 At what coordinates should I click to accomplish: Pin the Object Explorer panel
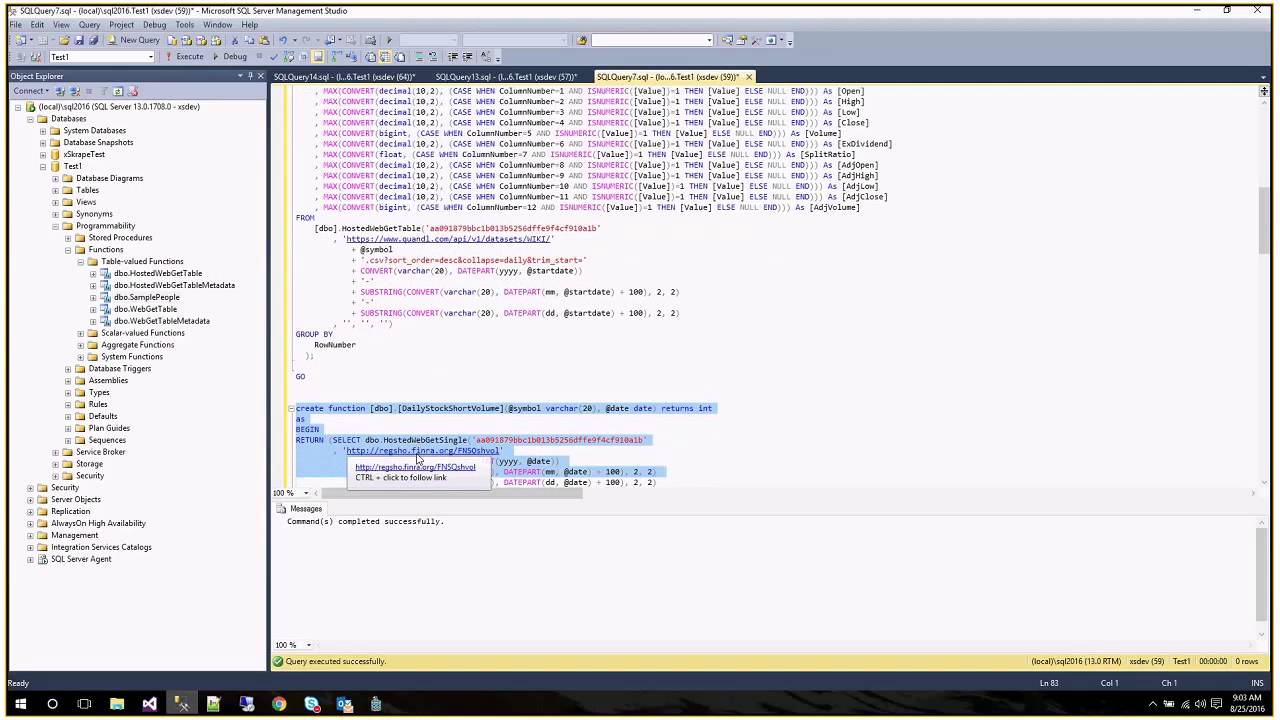coord(250,76)
